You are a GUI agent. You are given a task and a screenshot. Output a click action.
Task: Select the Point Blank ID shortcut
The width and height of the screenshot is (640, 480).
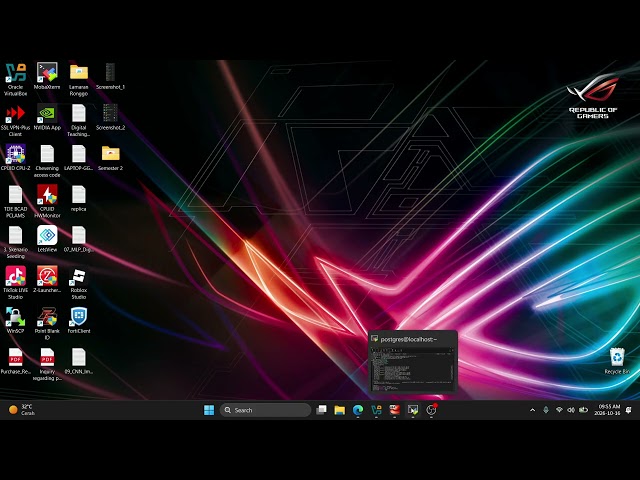(x=47, y=323)
